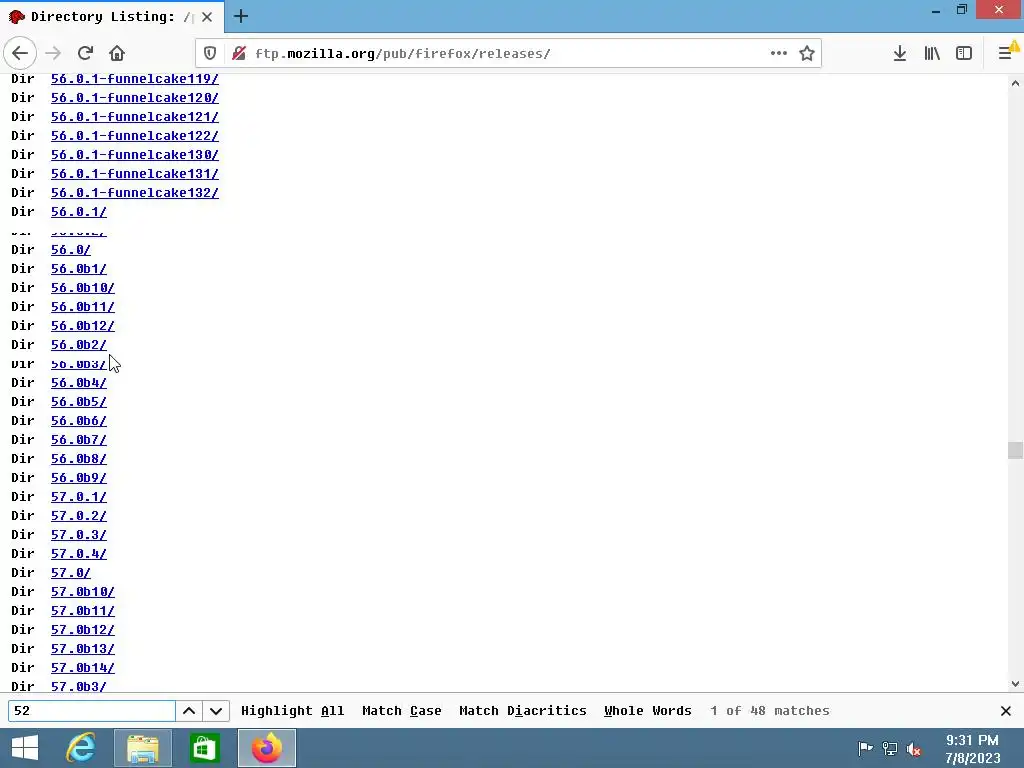
Task: Open the 57.0.4/ directory link
Action: point(78,553)
